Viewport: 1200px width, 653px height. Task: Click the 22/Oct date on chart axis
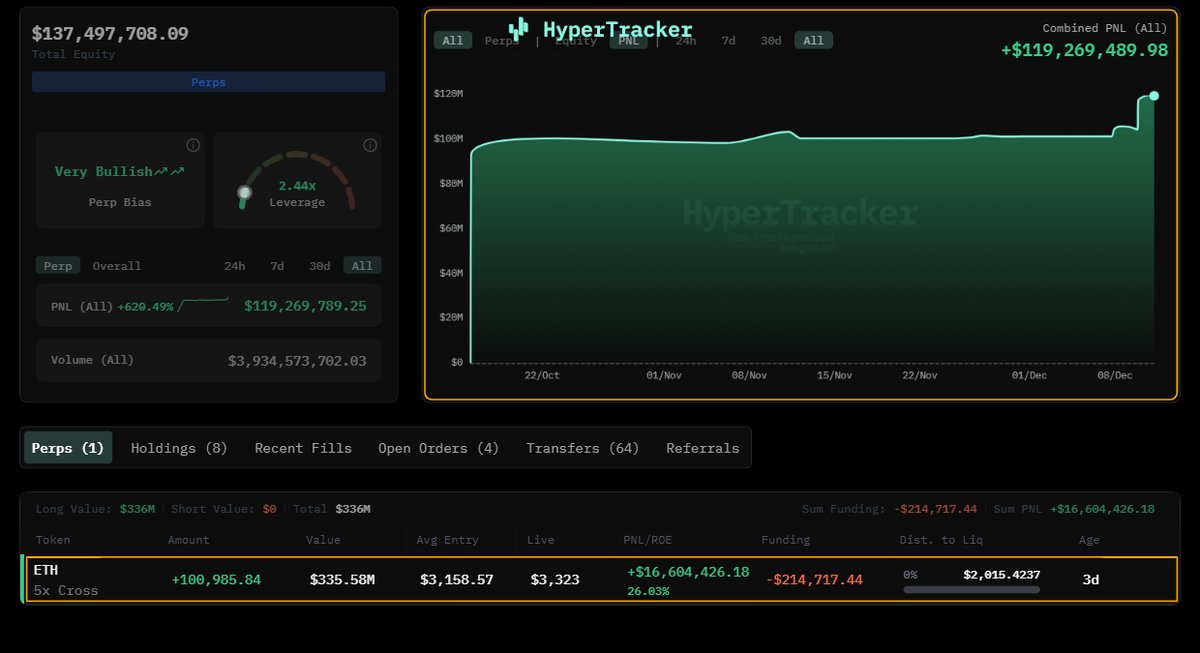542,375
